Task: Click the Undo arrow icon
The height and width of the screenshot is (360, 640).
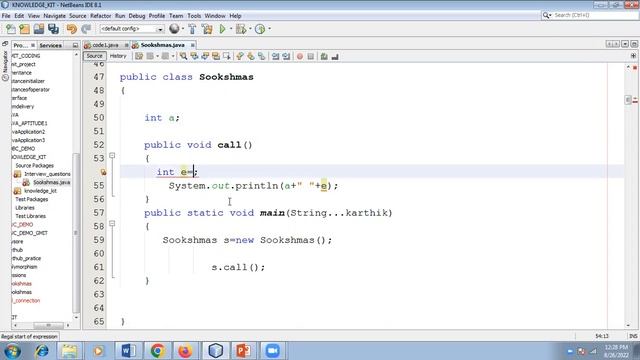Action: tap(72, 29)
